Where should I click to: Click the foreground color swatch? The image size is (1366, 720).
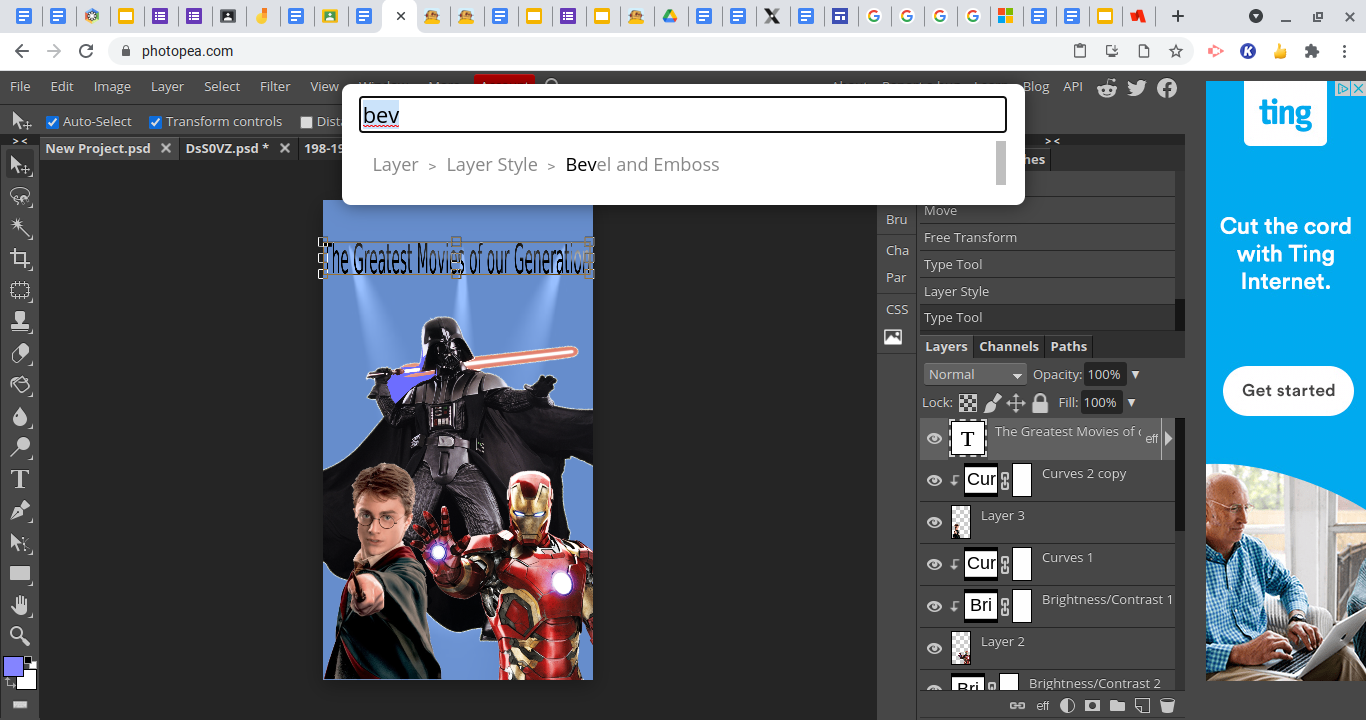14,667
